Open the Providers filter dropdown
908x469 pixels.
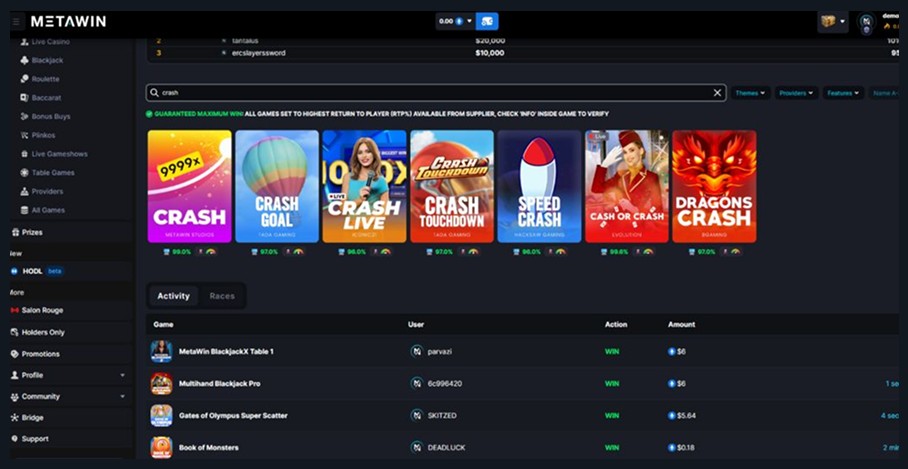[797, 93]
